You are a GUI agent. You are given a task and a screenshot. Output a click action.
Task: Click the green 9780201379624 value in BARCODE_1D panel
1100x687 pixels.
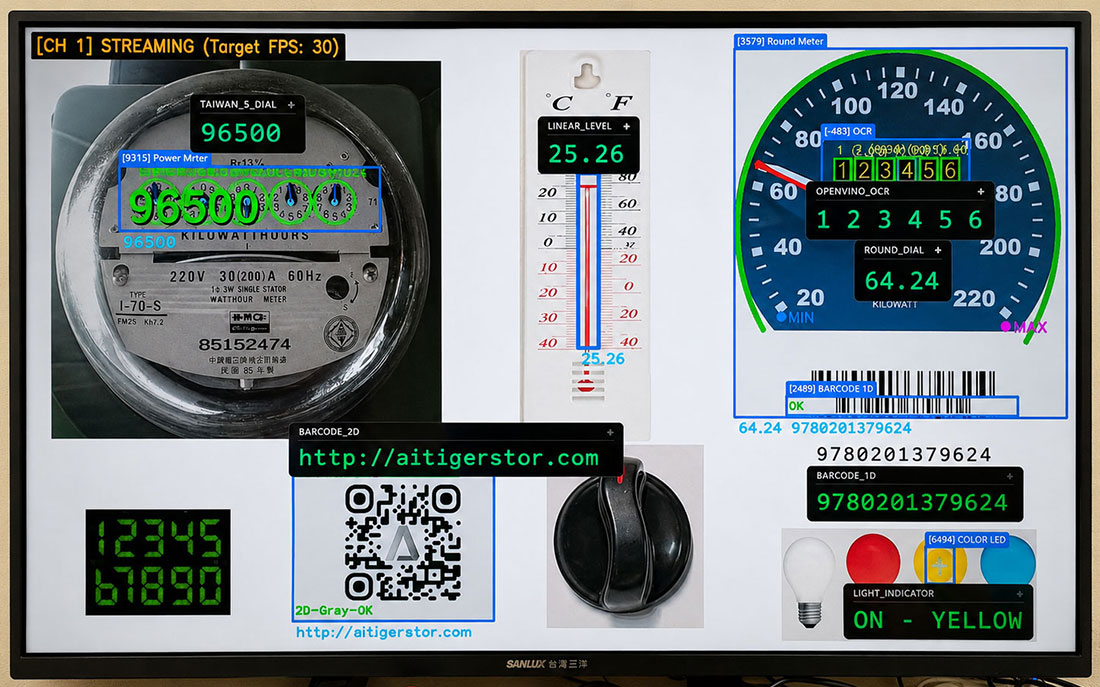click(x=912, y=502)
